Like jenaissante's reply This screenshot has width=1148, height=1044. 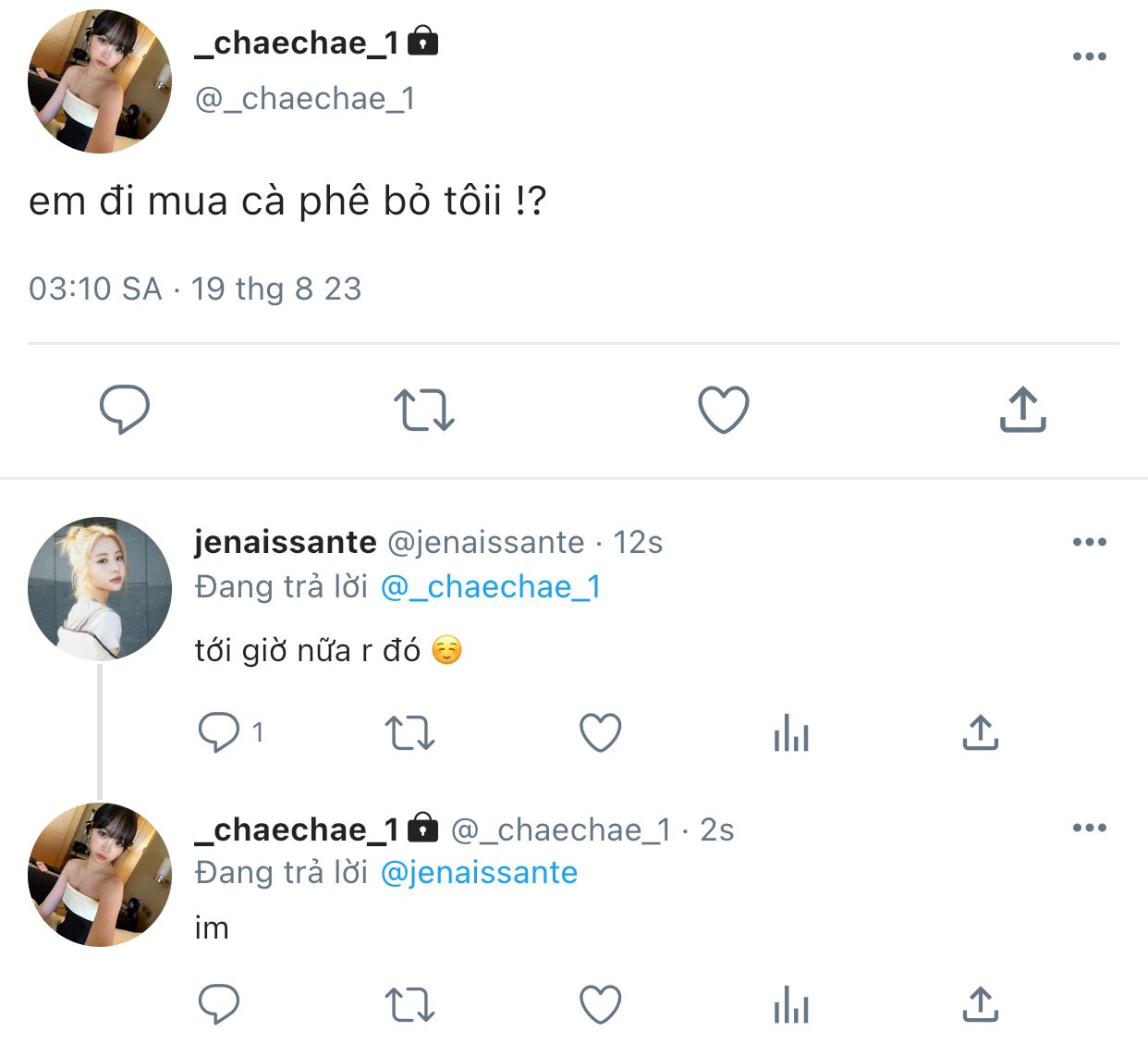pos(600,733)
